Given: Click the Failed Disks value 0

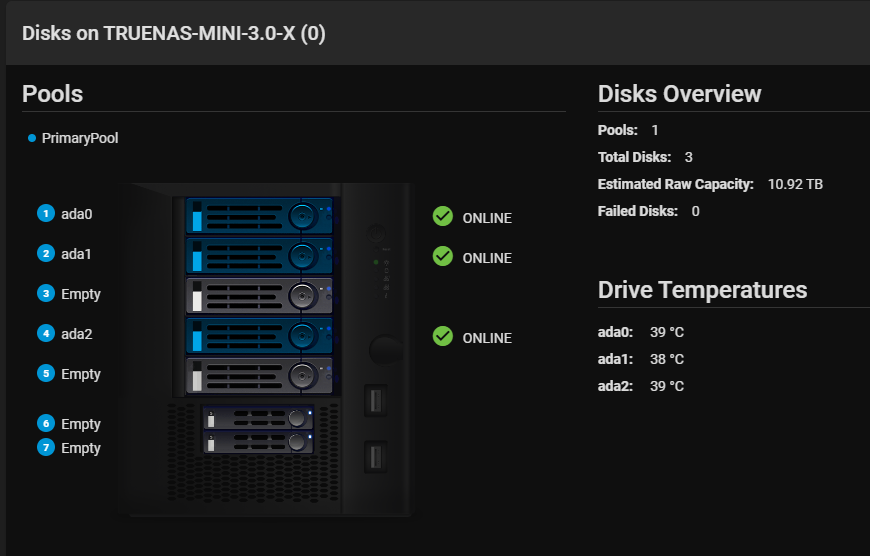Looking at the screenshot, I should pos(696,211).
